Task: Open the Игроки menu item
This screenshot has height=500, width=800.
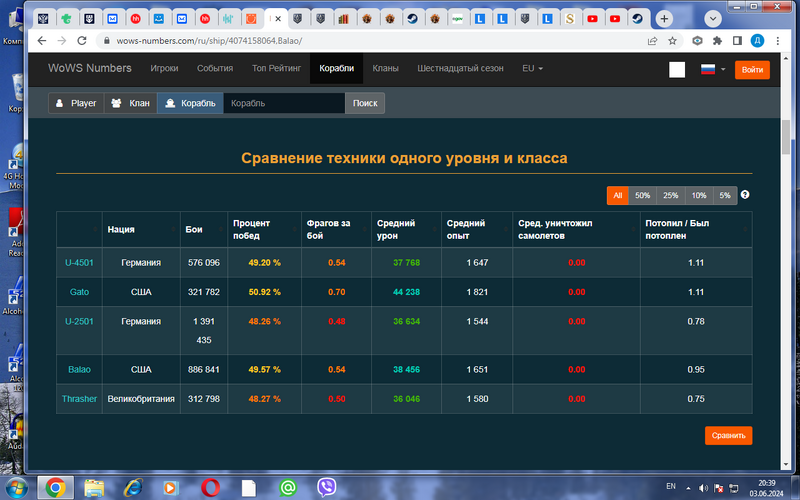Action: pos(164,68)
